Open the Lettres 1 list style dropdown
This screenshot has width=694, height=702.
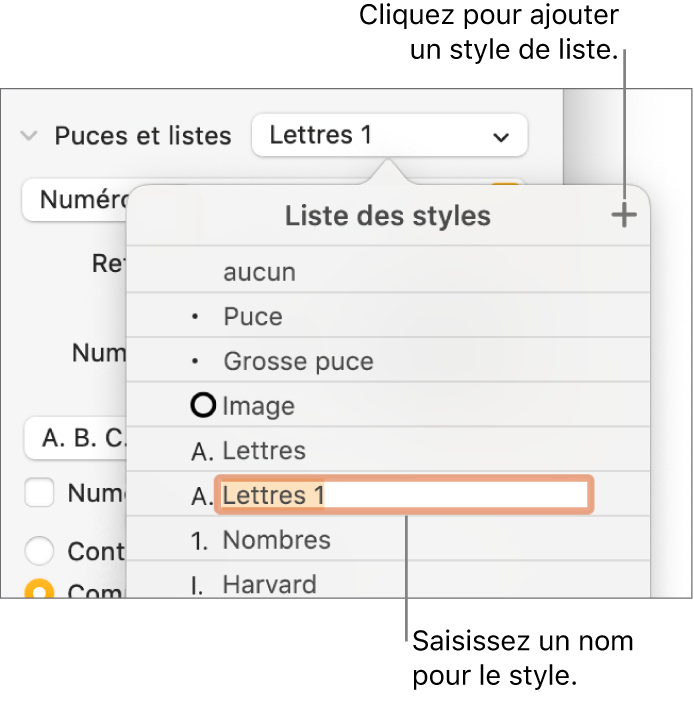click(390, 135)
